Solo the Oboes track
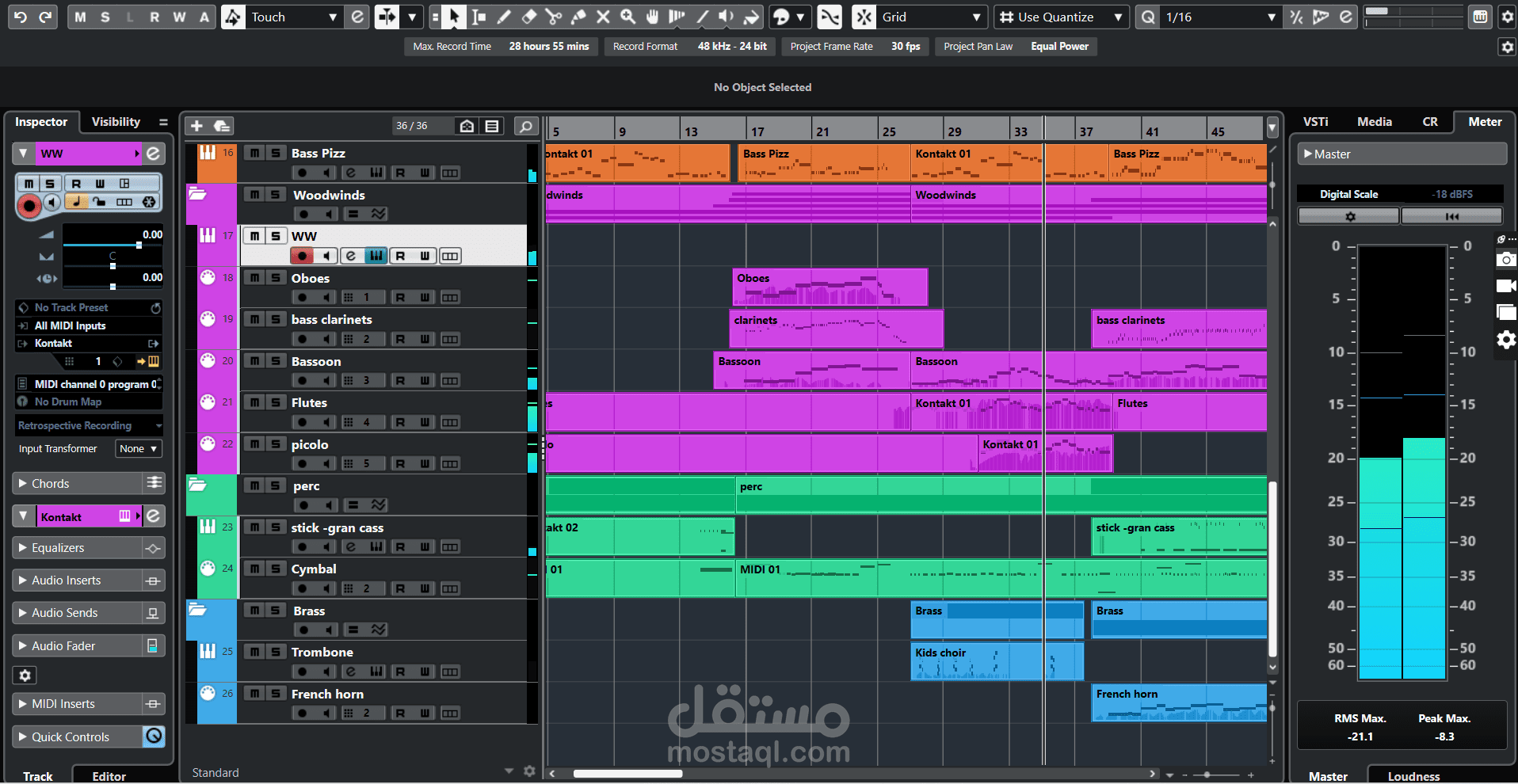This screenshot has width=1518, height=784. [275, 277]
